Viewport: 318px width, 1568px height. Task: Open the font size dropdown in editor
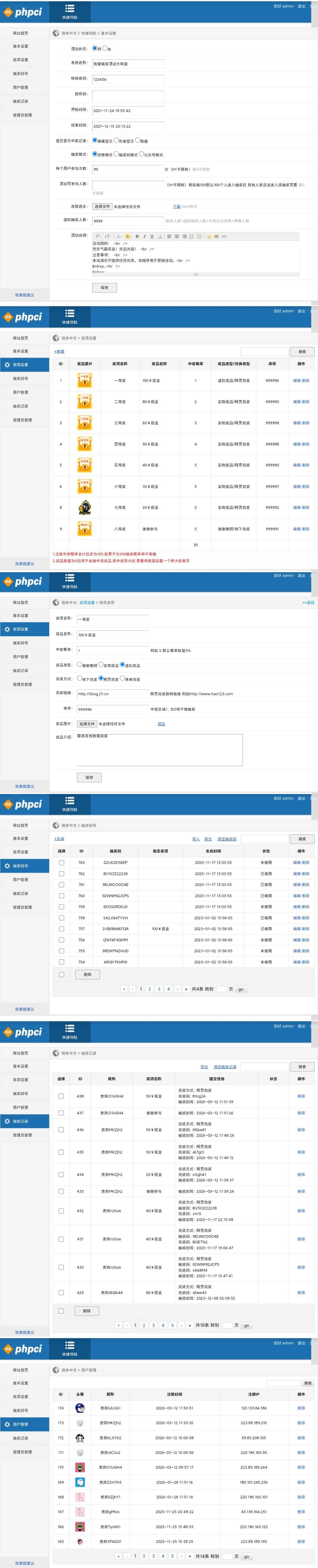(108, 236)
